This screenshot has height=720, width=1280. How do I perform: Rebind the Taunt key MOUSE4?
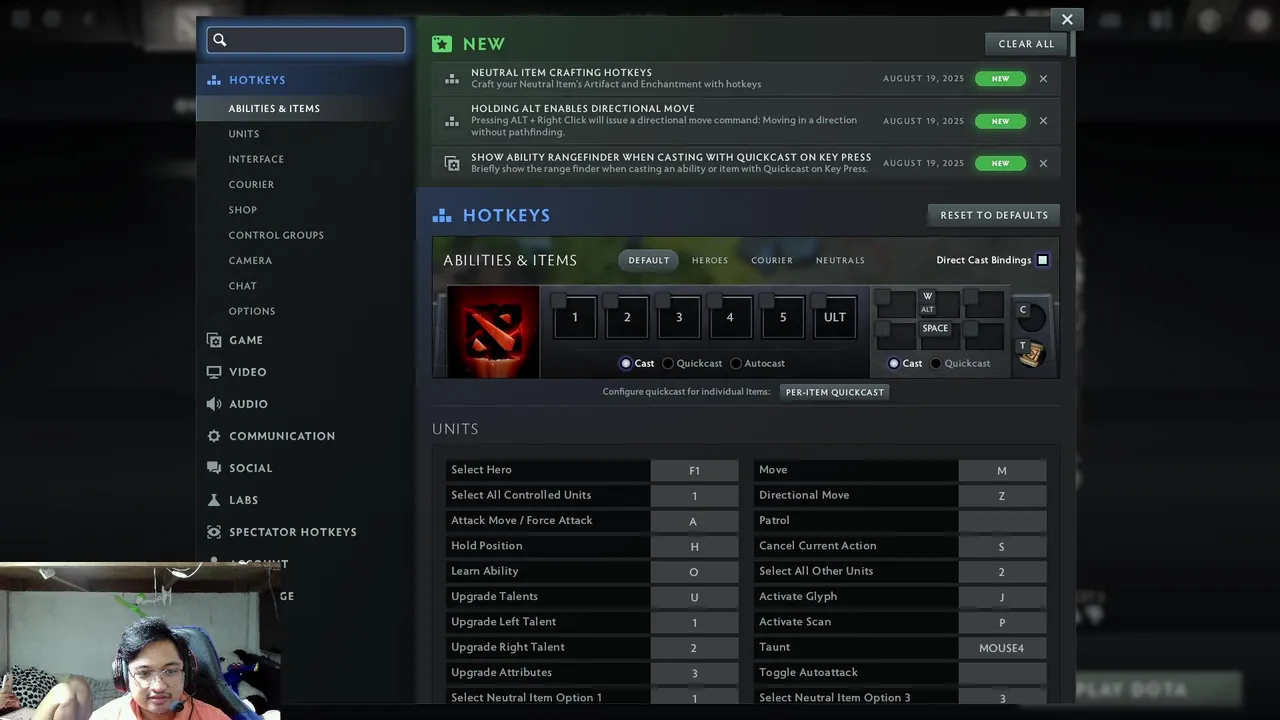click(1002, 648)
